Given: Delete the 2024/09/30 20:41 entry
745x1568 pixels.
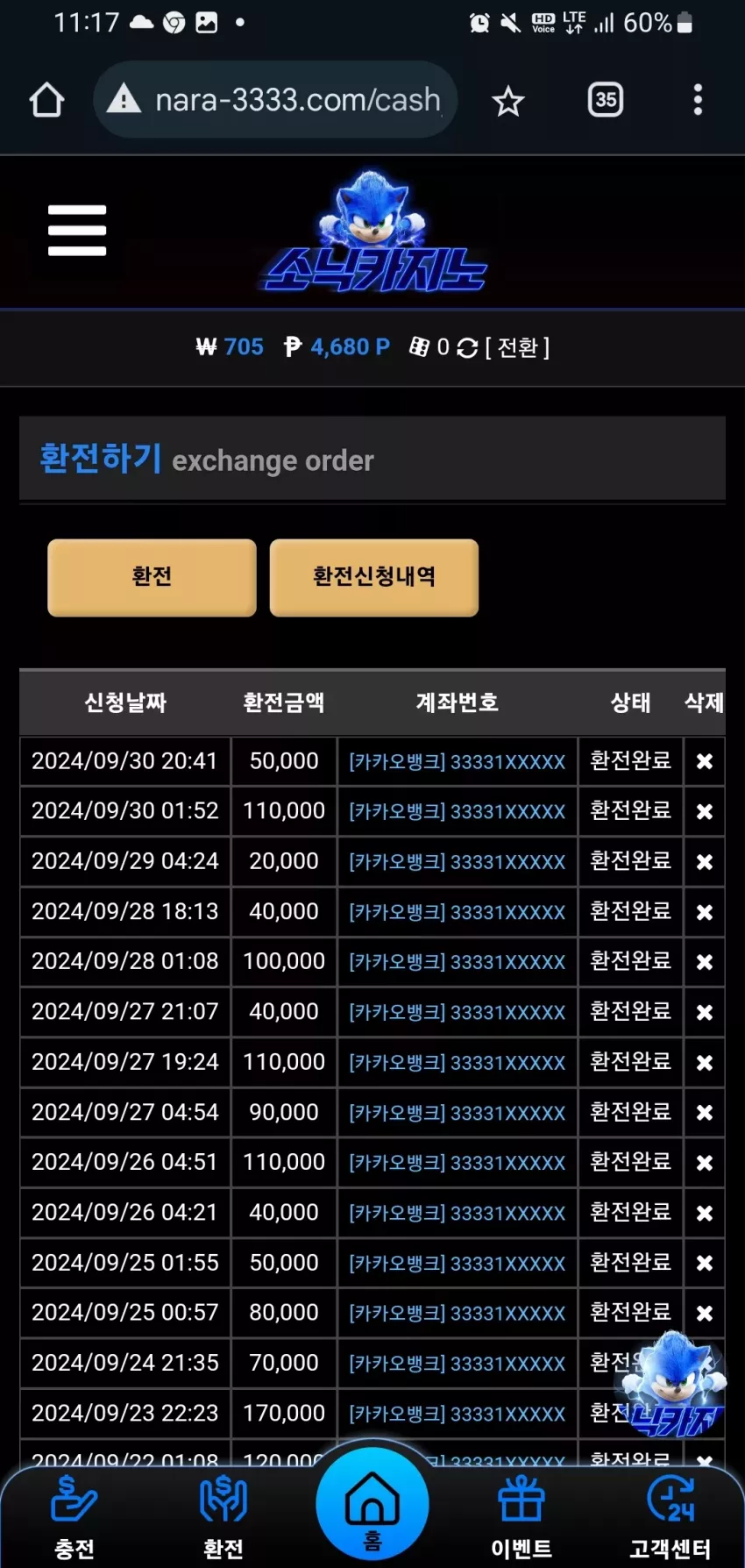Looking at the screenshot, I should click(x=704, y=761).
